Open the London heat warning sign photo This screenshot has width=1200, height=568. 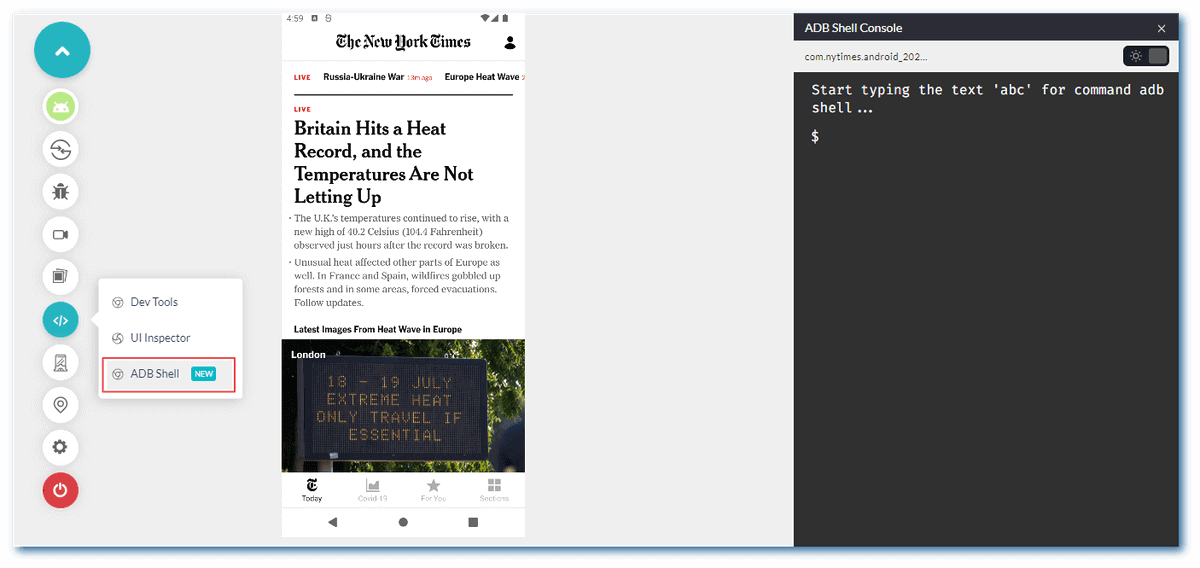(403, 406)
